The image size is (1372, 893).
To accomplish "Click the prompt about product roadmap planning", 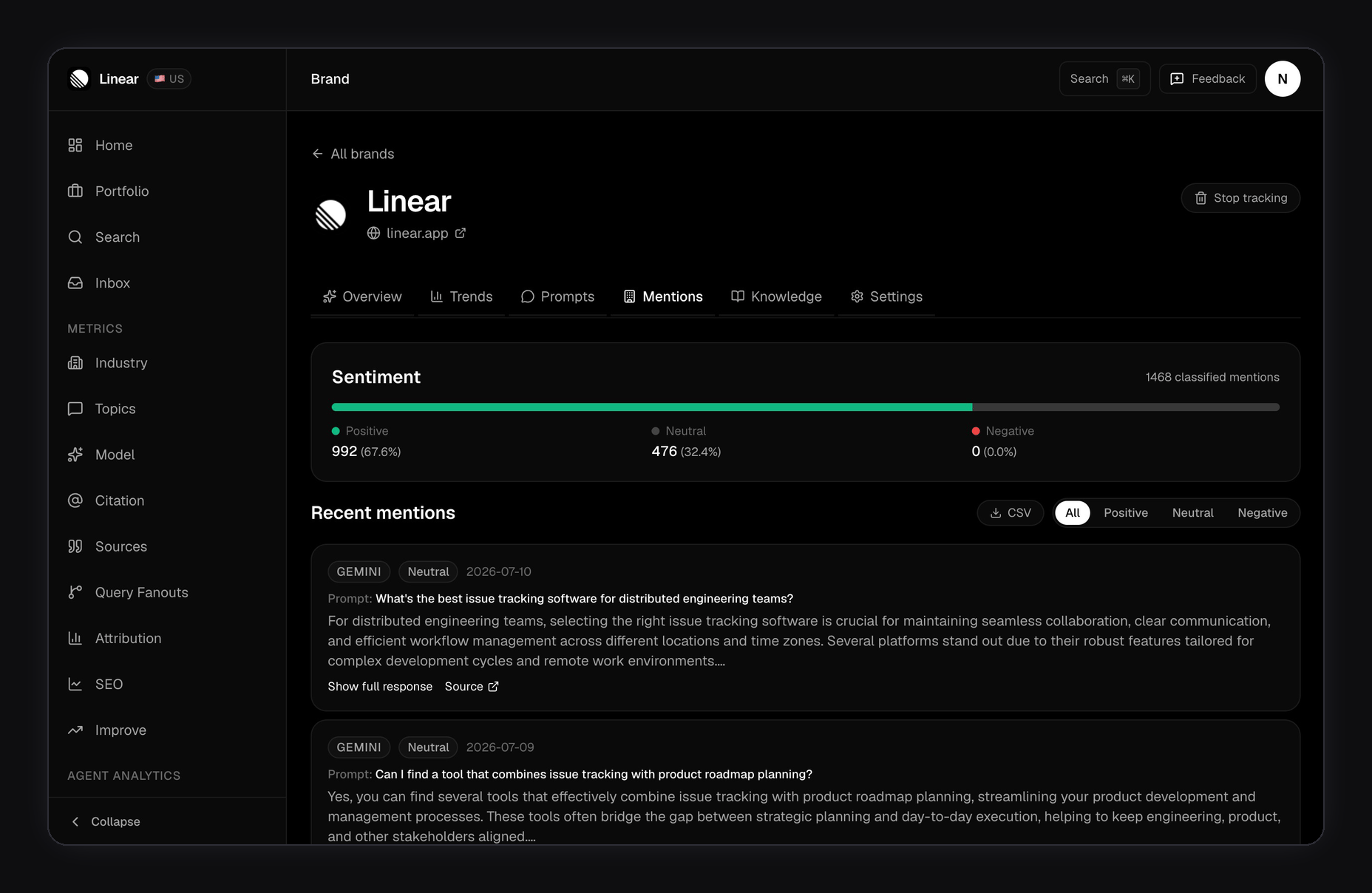I will tap(594, 775).
